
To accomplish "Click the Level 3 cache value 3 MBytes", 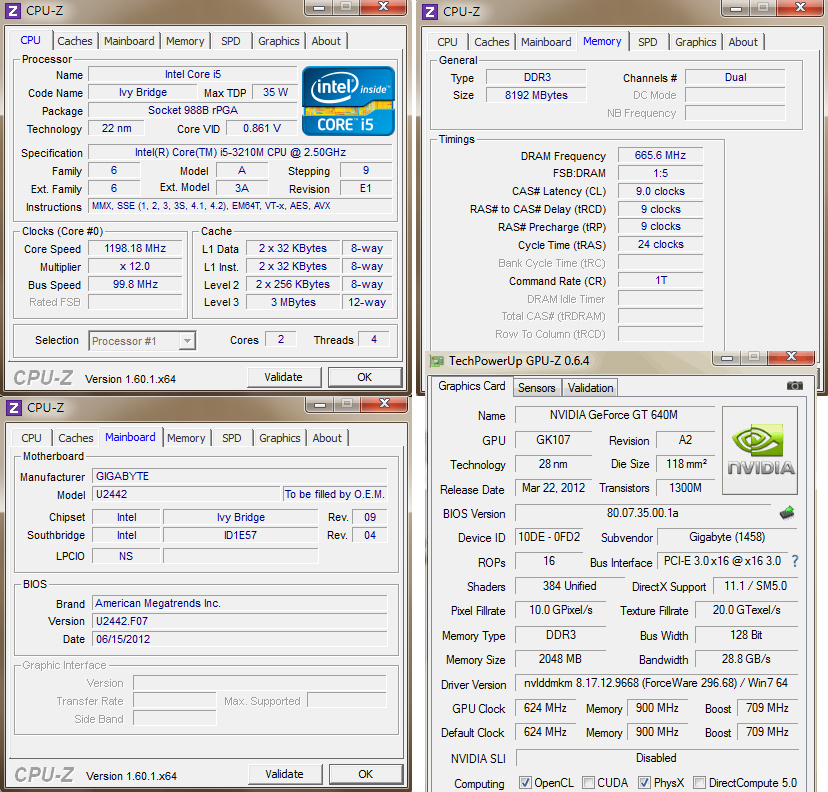I will pyautogui.click(x=293, y=302).
